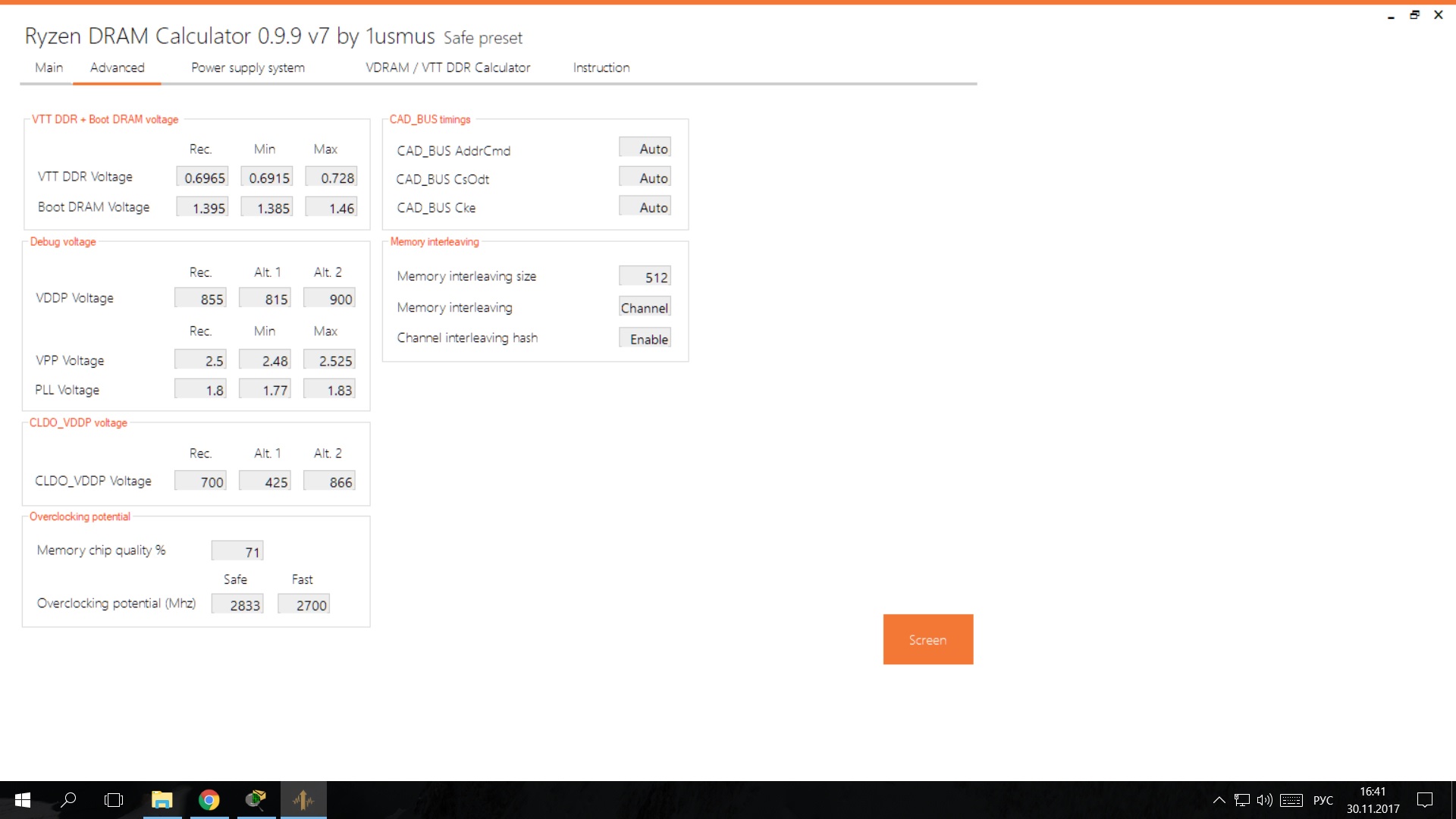1456x819 pixels.
Task: Open File Explorer from taskbar
Action: pyautogui.click(x=162, y=800)
